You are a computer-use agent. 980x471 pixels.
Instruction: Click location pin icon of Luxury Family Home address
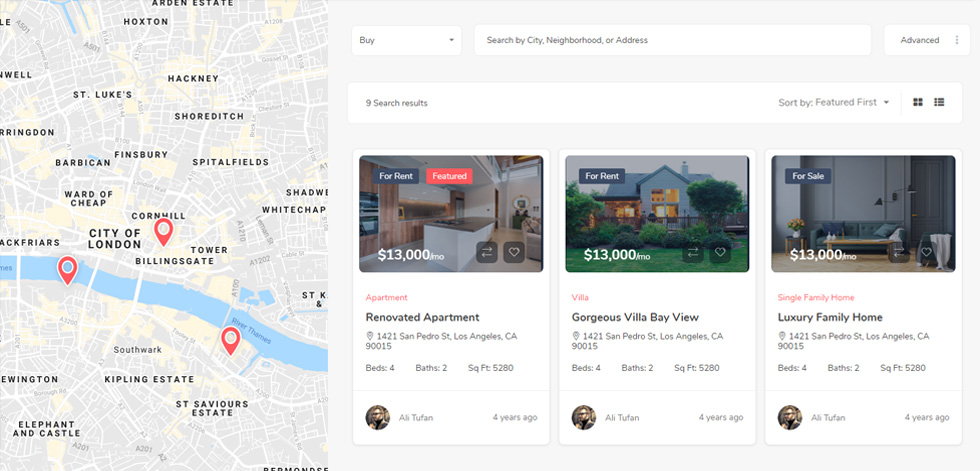(782, 336)
